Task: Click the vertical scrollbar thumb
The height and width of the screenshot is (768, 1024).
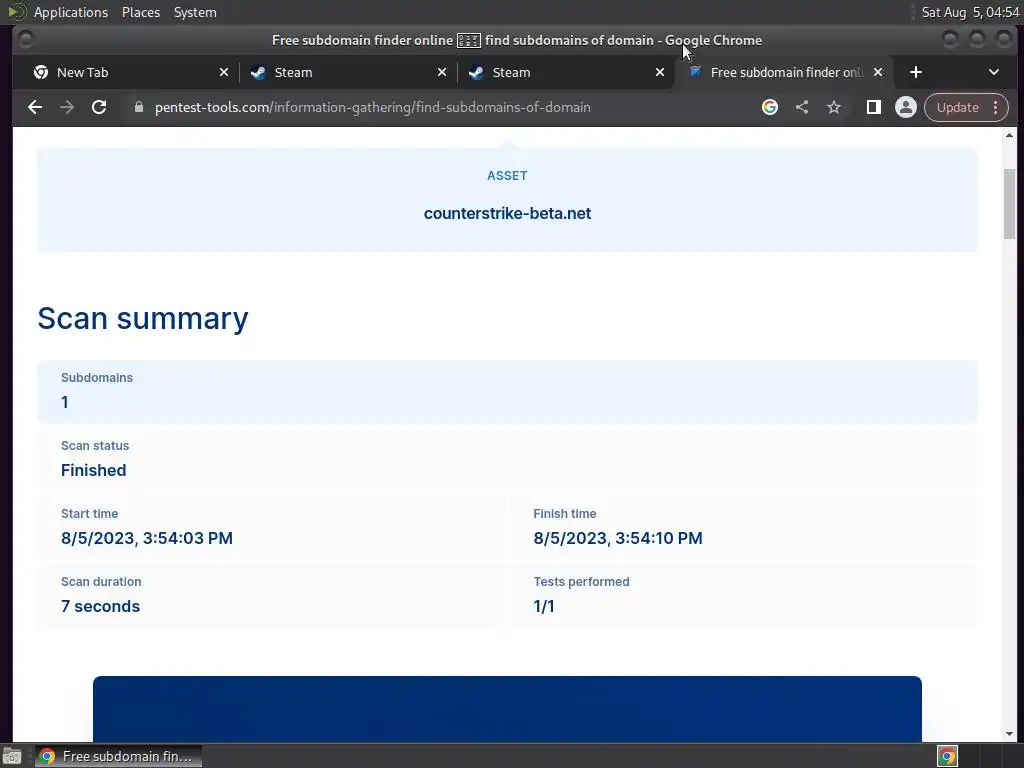Action: click(x=1010, y=204)
